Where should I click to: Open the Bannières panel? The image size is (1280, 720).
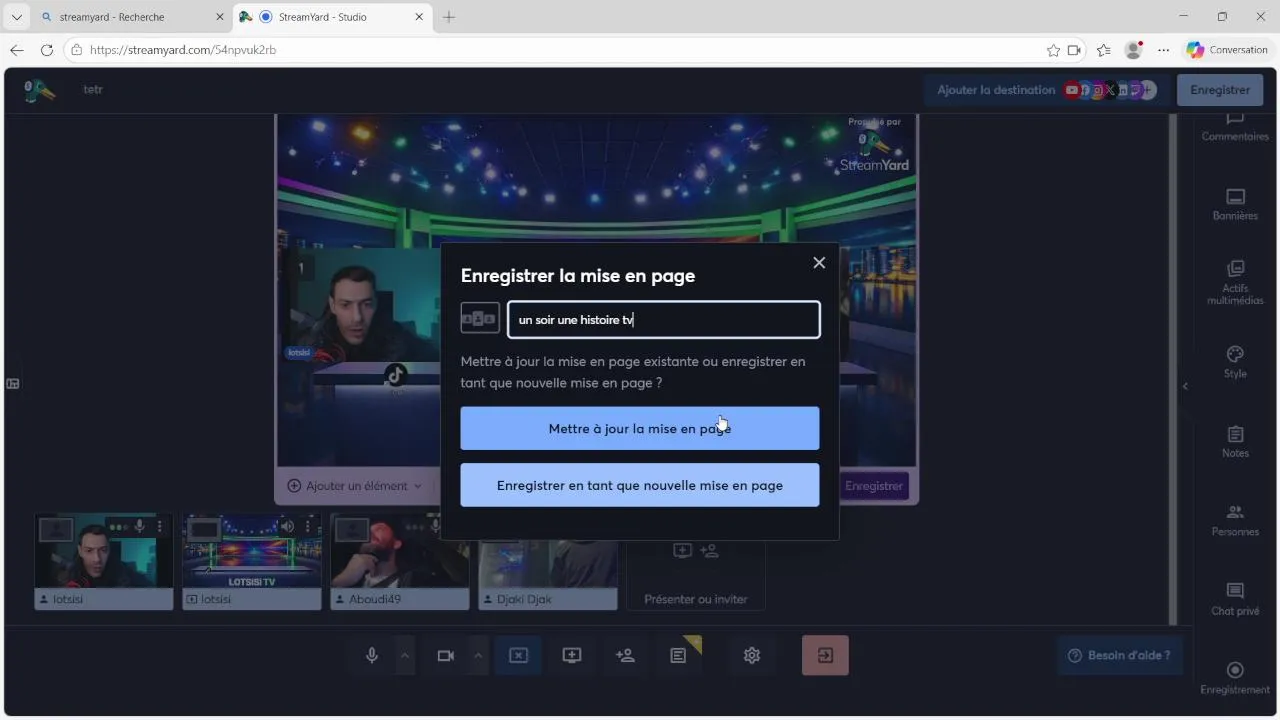[x=1235, y=204]
